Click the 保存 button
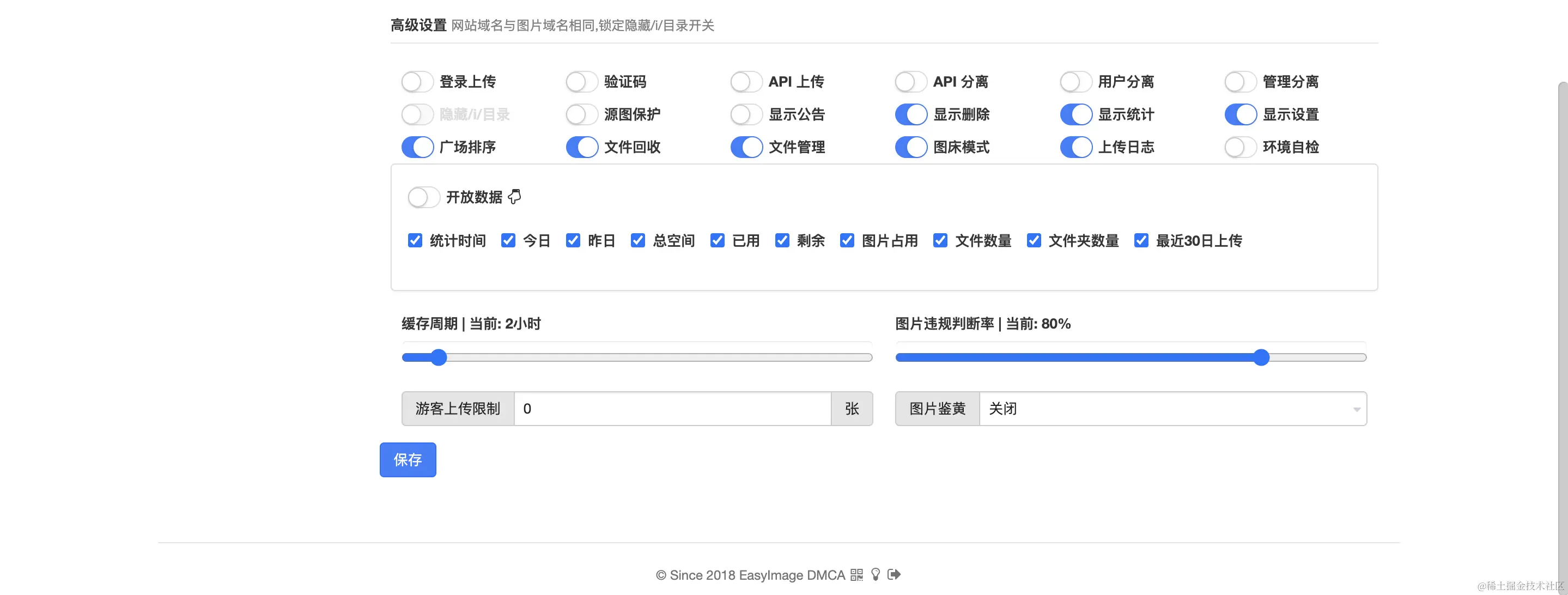1568x595 pixels. pyautogui.click(x=408, y=460)
